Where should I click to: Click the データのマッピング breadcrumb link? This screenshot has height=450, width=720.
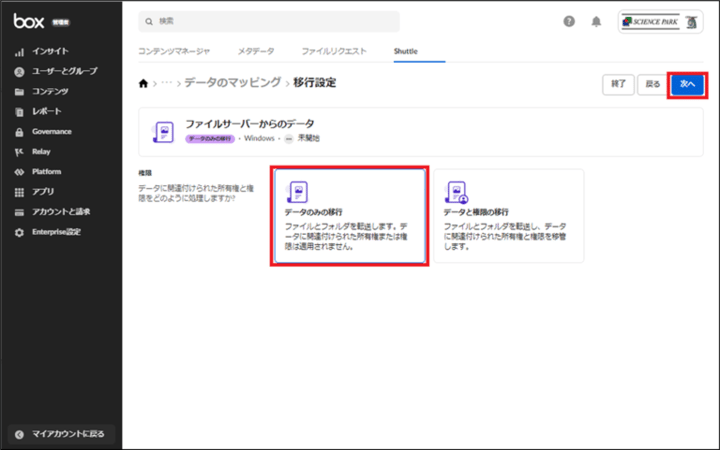232,83
